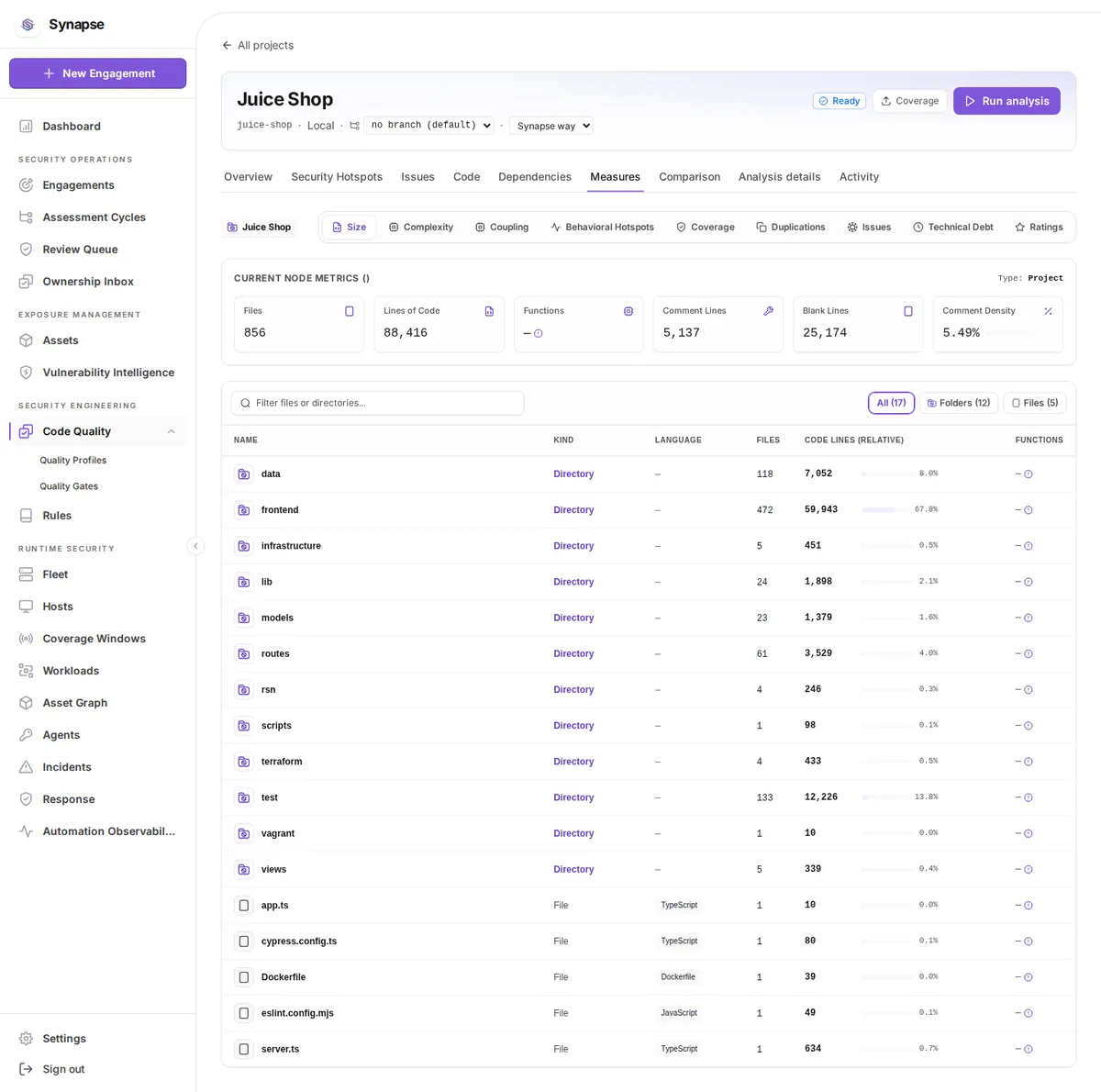
Task: Click the Assets cube icon
Action: pos(26,340)
